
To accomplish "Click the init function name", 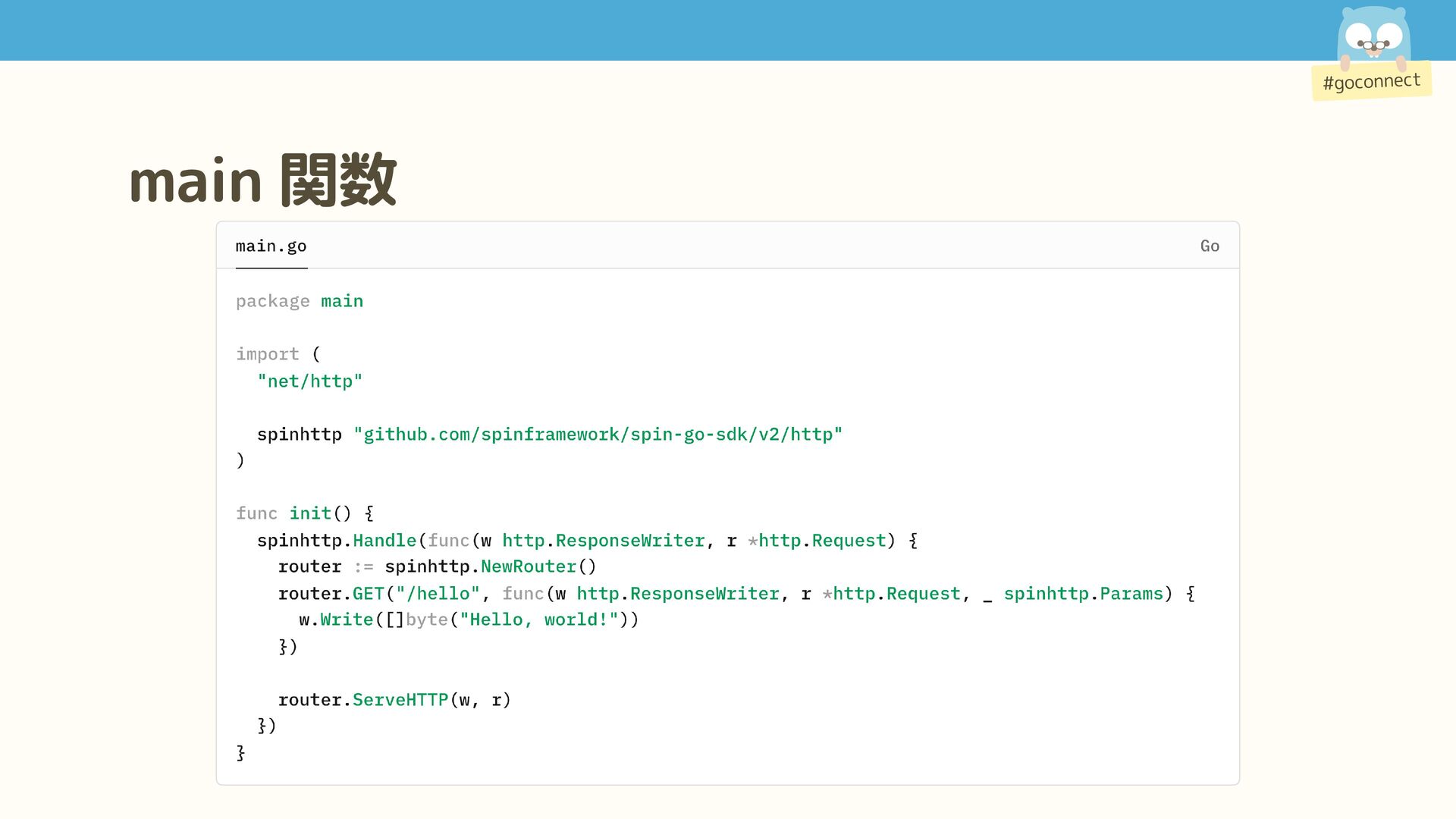I will click(x=310, y=513).
